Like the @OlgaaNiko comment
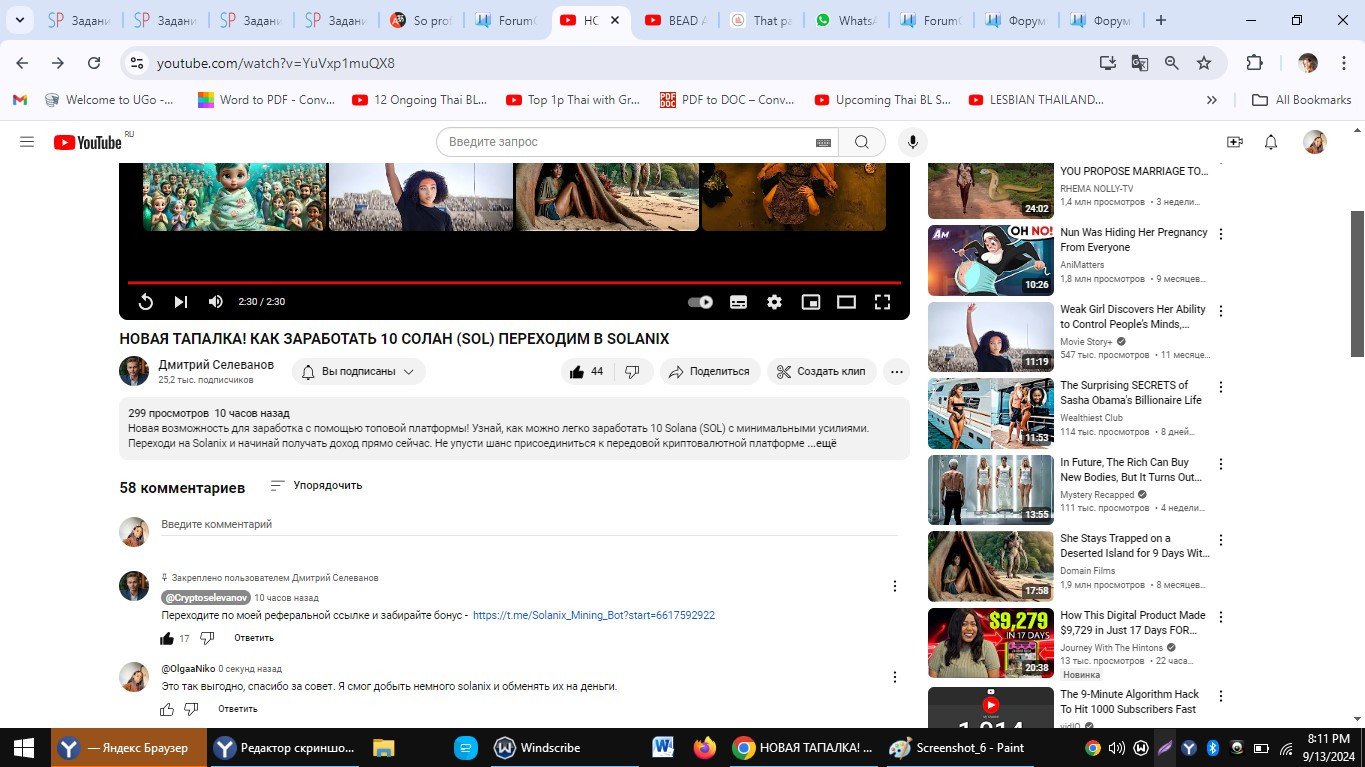Viewport: 1365px width, 767px height. point(167,709)
